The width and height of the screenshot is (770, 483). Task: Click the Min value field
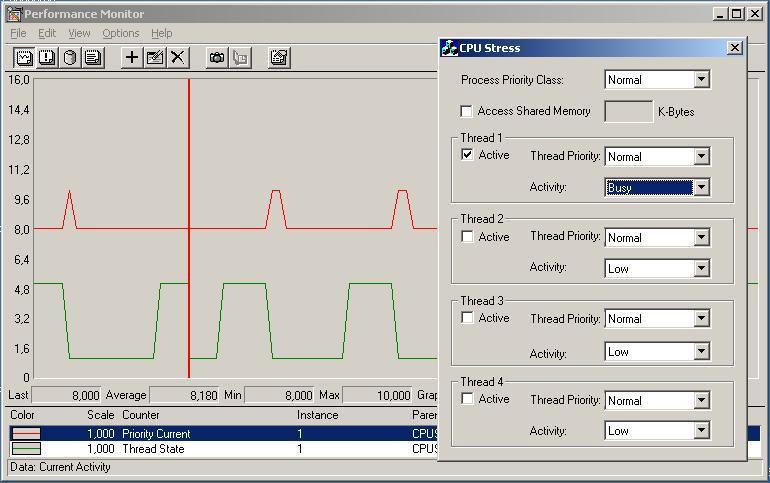point(279,395)
